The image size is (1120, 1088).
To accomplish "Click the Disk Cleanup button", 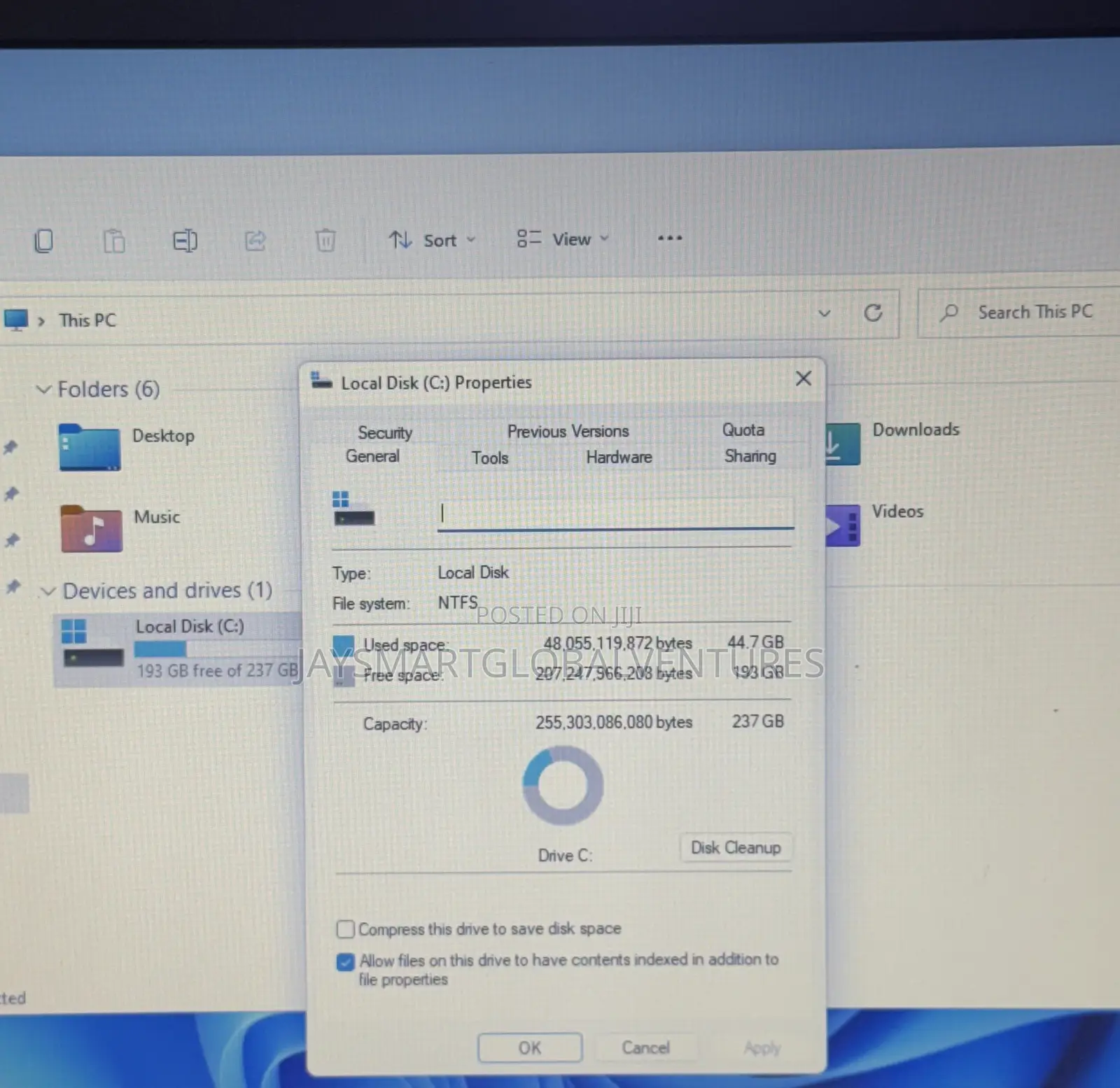I will (736, 847).
